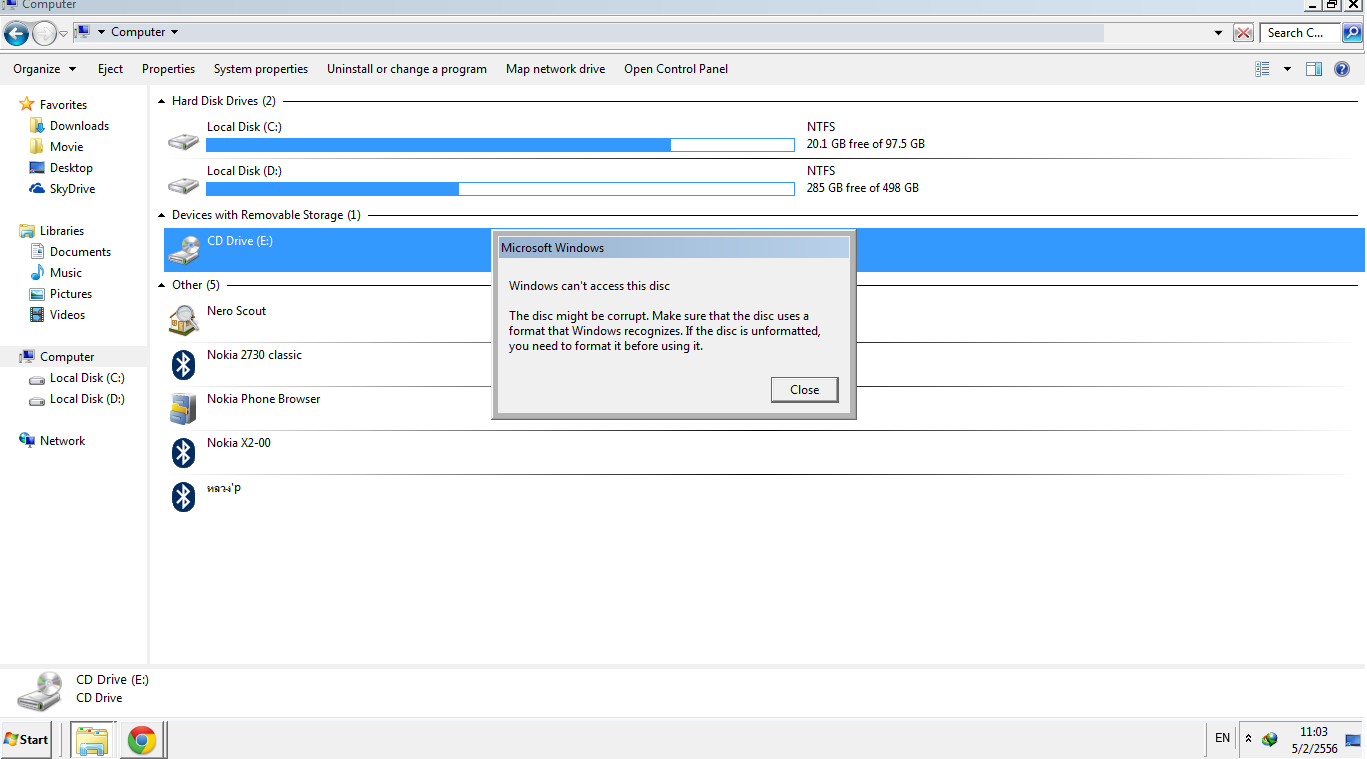Select the Nokia Phone Browser icon
The height and width of the screenshot is (759, 1367).
(x=184, y=408)
